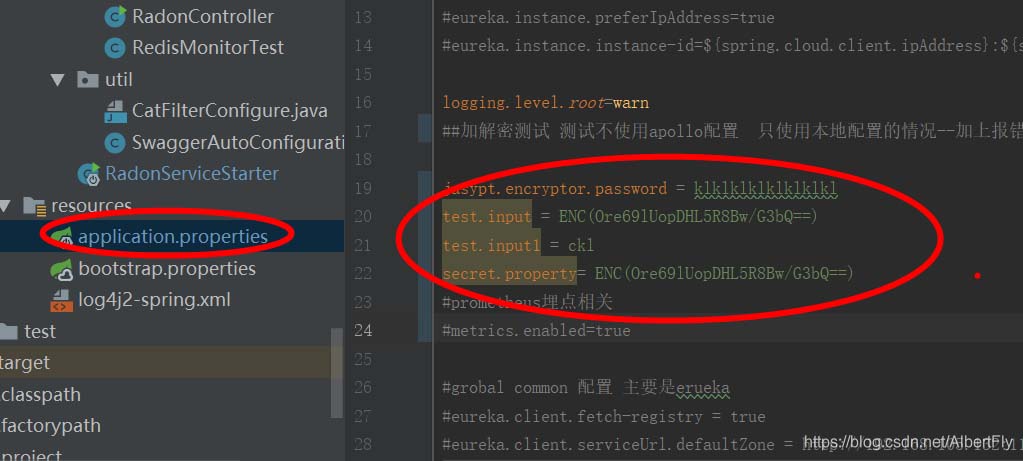Click the test.input key
This screenshot has width=1023, height=461.
point(487,216)
